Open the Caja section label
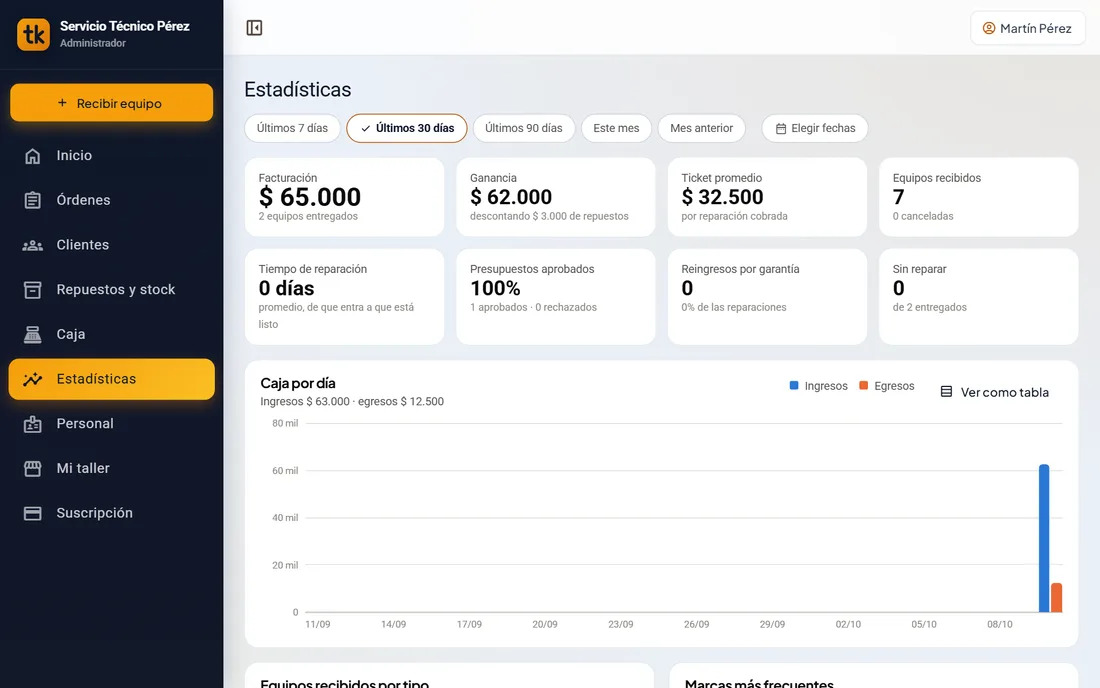This screenshot has width=1100, height=688. point(71,335)
